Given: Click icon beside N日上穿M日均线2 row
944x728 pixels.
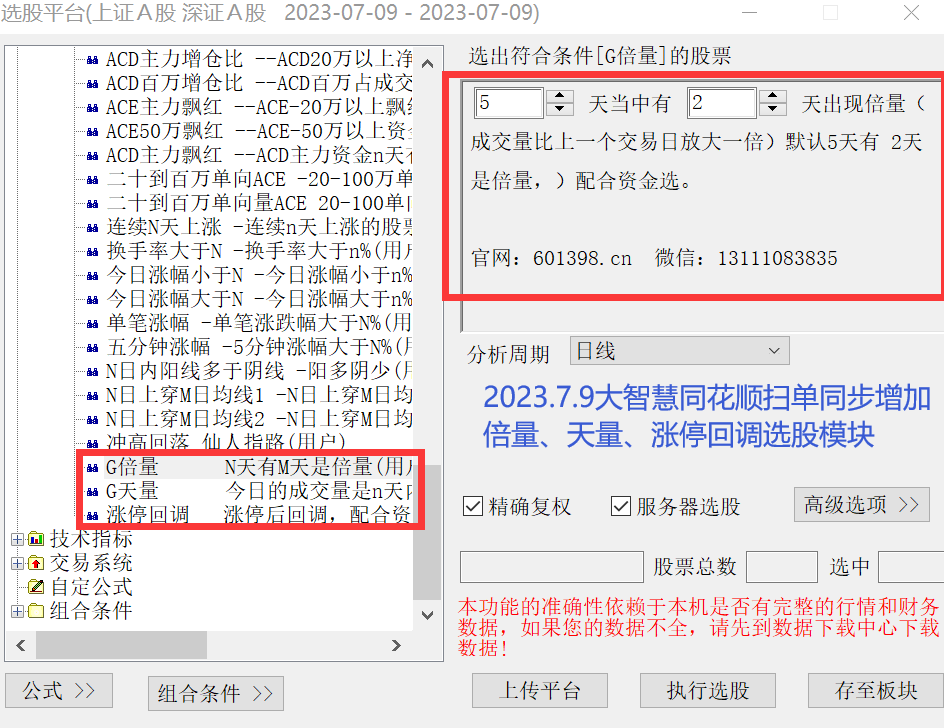Looking at the screenshot, I should (x=93, y=419).
